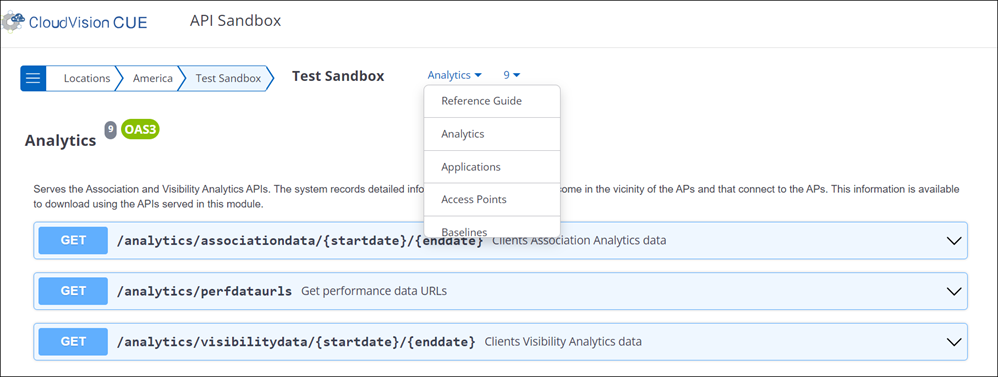Image resolution: width=998 pixels, height=377 pixels.
Task: Click the gray version 9 badge
Action: 111,130
